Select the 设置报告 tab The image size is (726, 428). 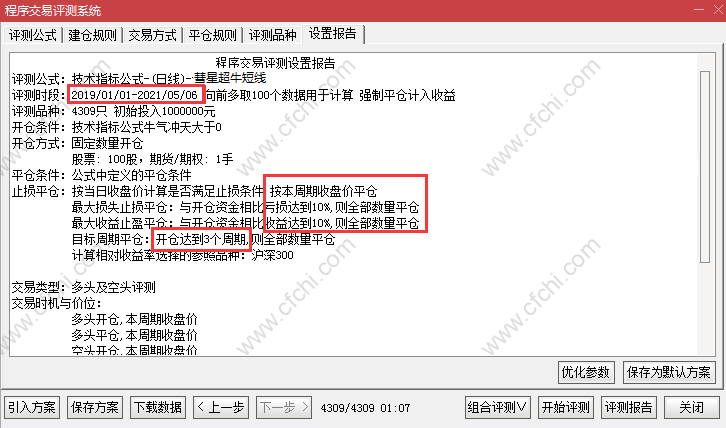pyautogui.click(x=333, y=34)
